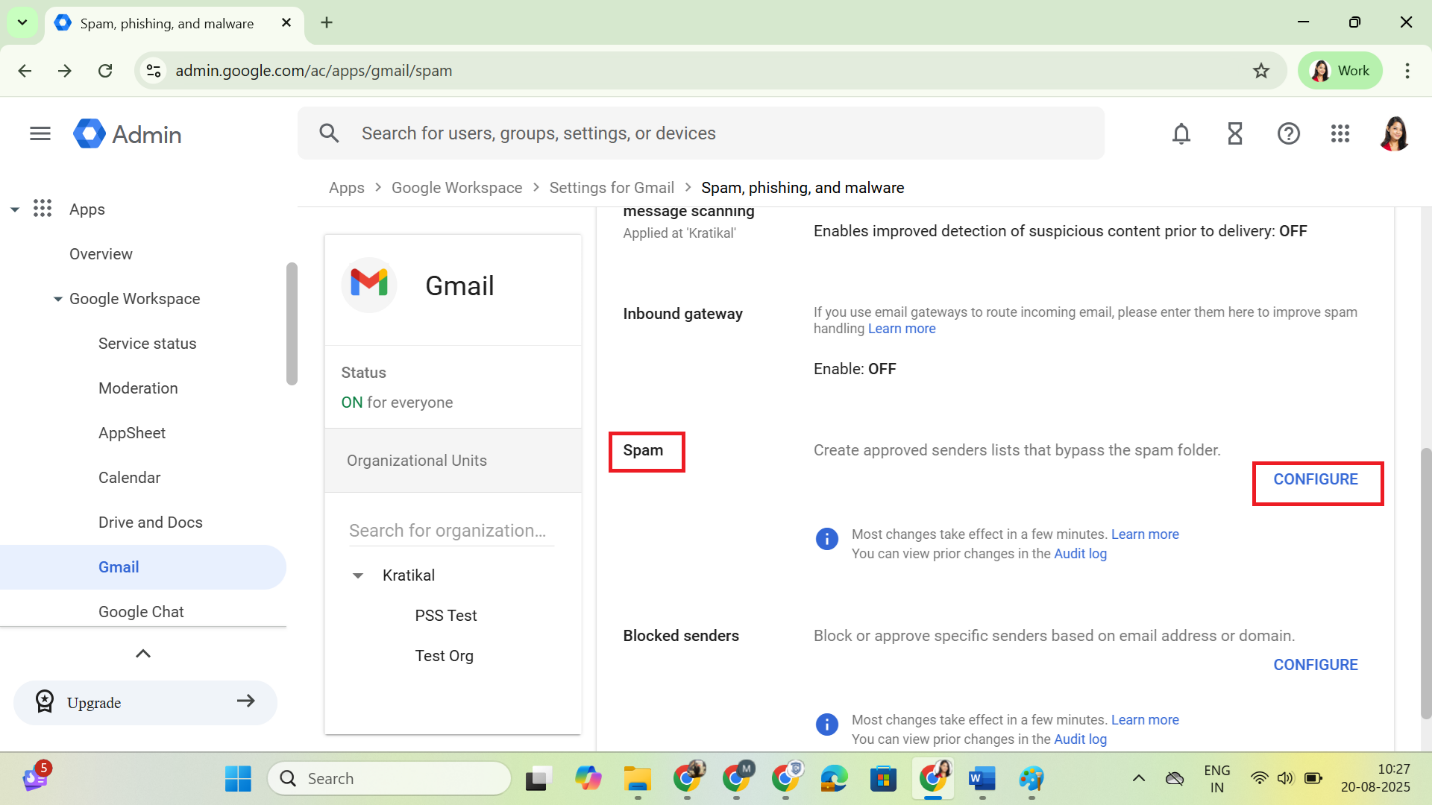Screen dimensions: 1432x805
Task: Click the info icon under the Spam setting
Action: (x=826, y=539)
